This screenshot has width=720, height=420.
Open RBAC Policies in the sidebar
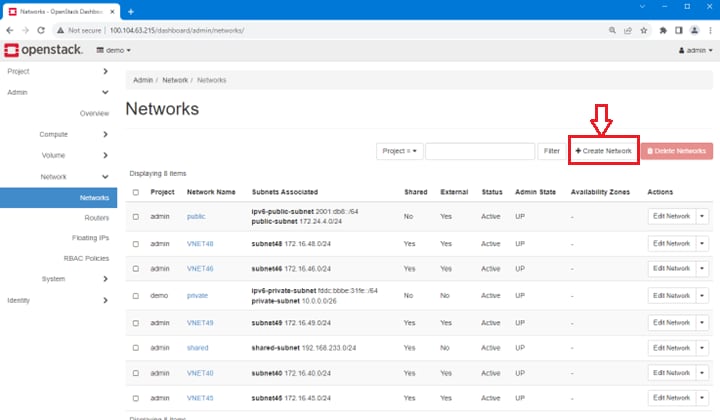(x=86, y=258)
